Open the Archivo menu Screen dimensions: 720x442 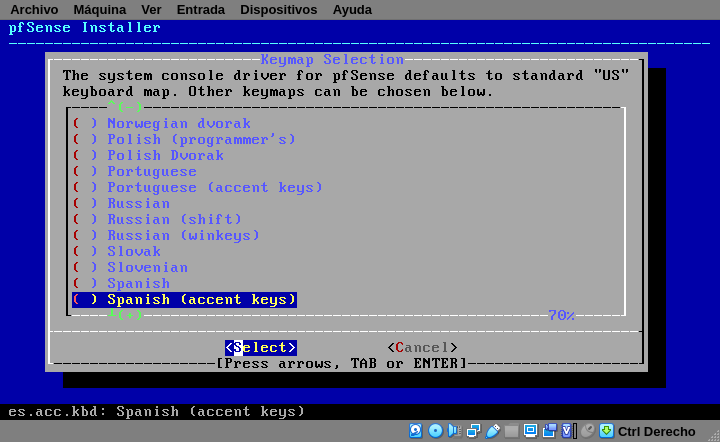(34, 10)
